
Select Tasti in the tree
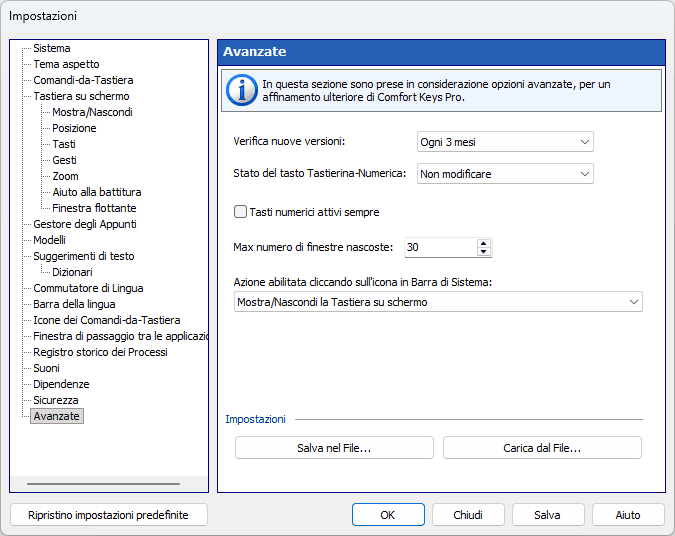point(64,144)
